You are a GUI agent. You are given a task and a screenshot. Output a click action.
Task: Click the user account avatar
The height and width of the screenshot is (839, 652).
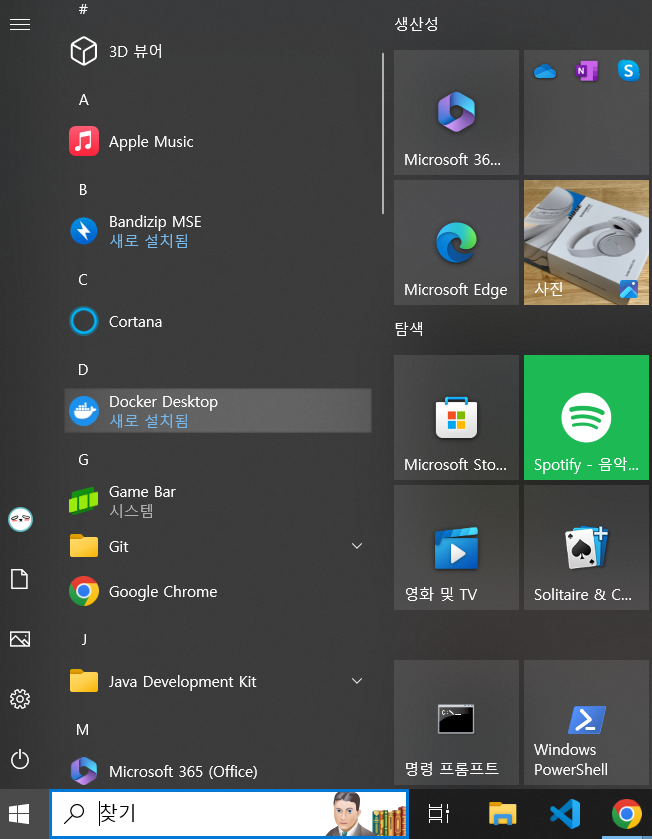[x=20, y=520]
